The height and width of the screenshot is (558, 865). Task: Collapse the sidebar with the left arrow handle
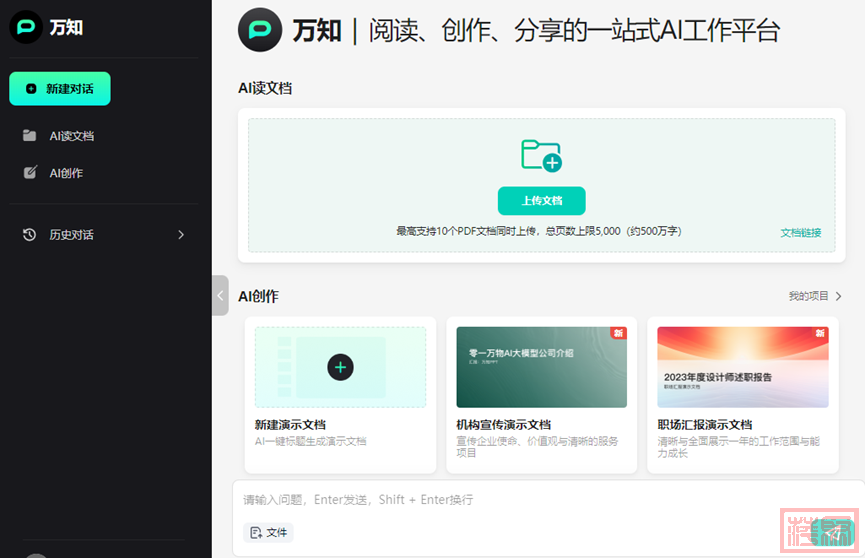[220, 295]
